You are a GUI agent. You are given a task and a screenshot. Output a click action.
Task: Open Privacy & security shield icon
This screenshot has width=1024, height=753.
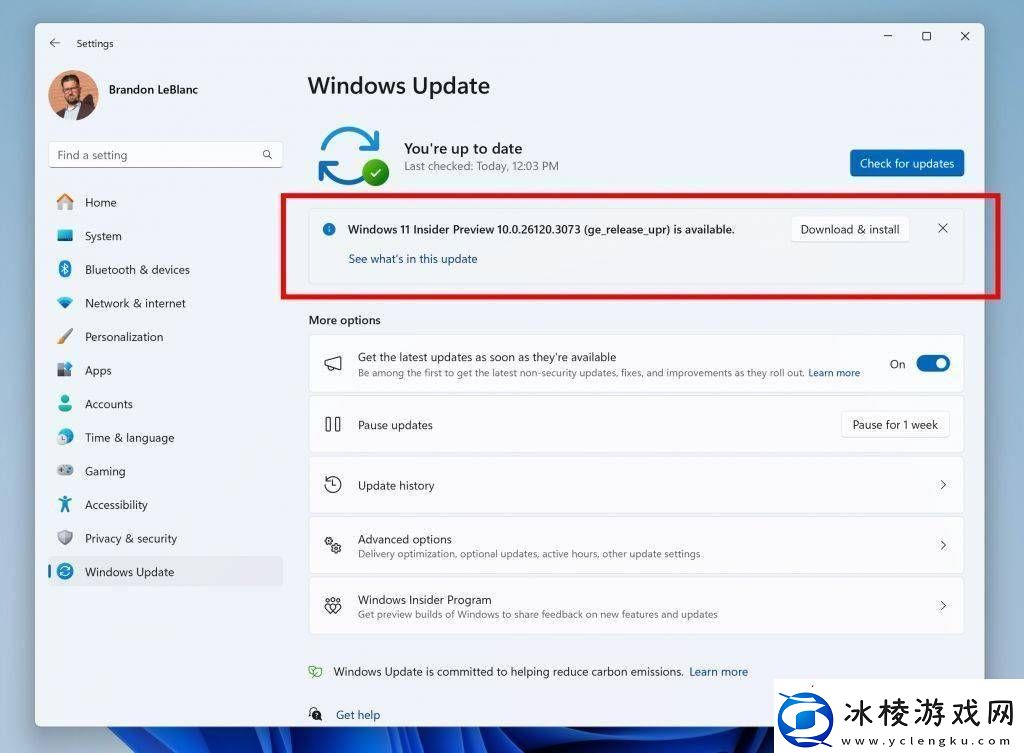tap(65, 538)
